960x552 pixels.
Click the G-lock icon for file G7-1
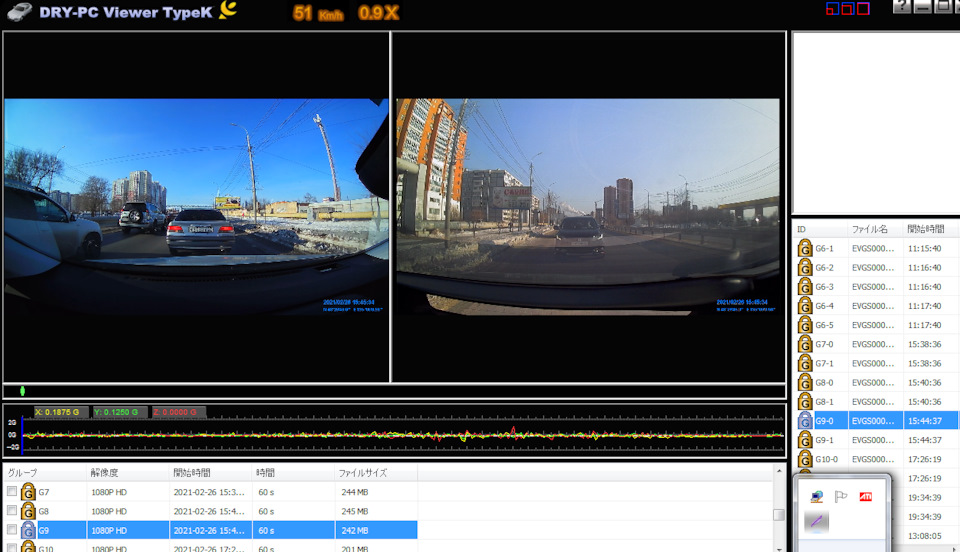tap(804, 363)
